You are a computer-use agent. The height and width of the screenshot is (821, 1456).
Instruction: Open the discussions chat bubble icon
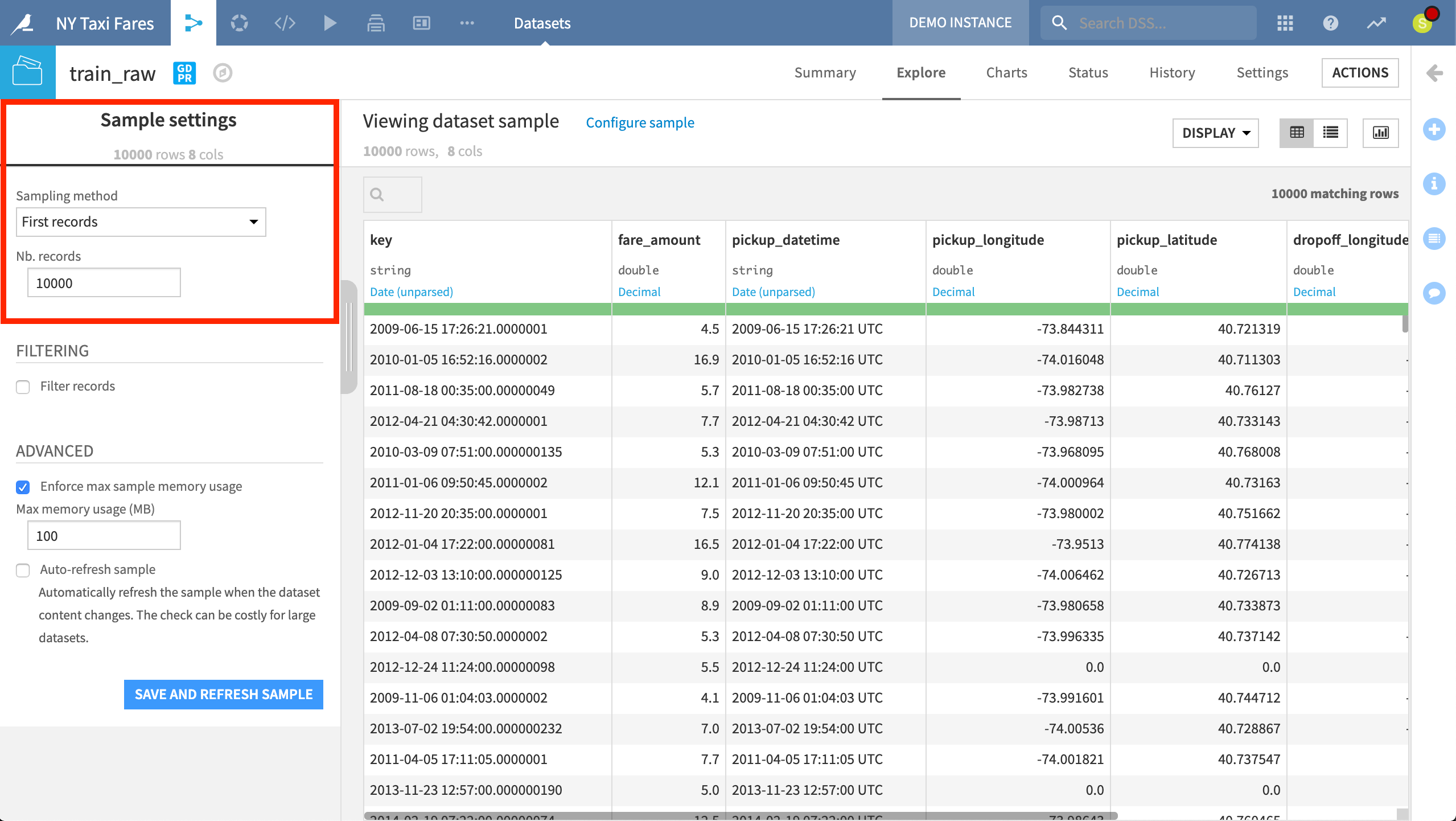(x=1434, y=293)
